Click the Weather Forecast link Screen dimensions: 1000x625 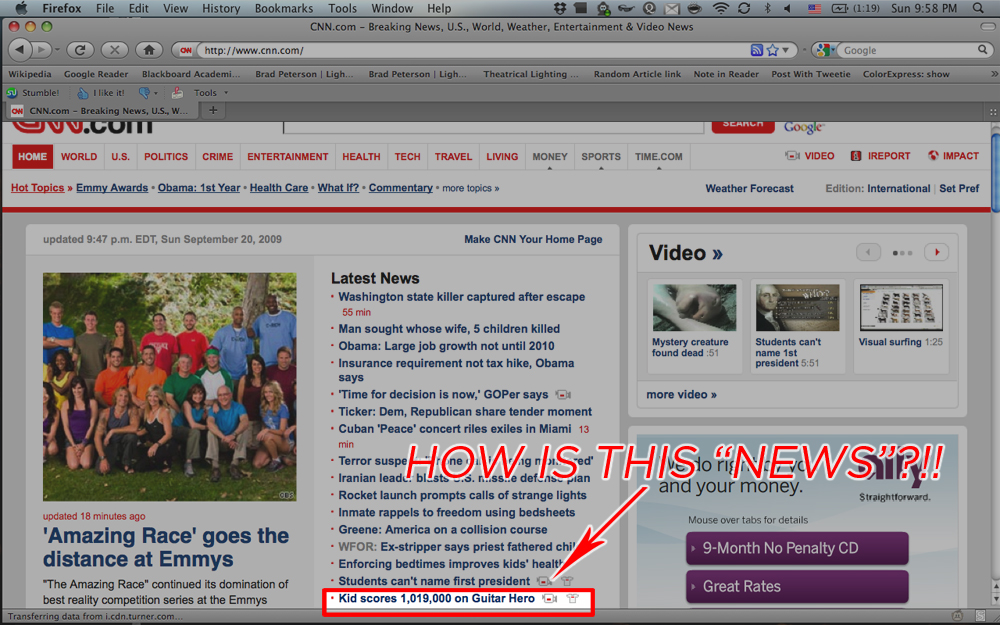[749, 188]
